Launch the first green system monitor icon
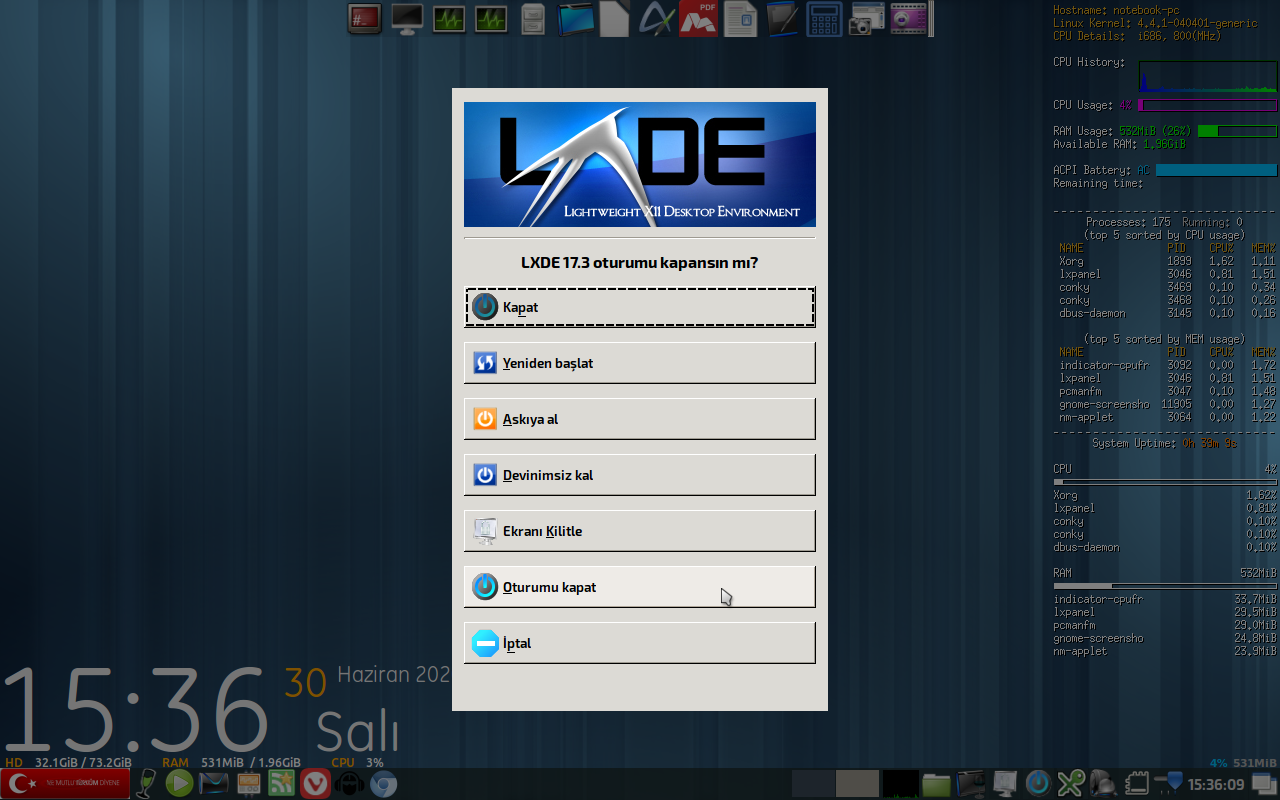The image size is (1280, 800). tap(449, 18)
